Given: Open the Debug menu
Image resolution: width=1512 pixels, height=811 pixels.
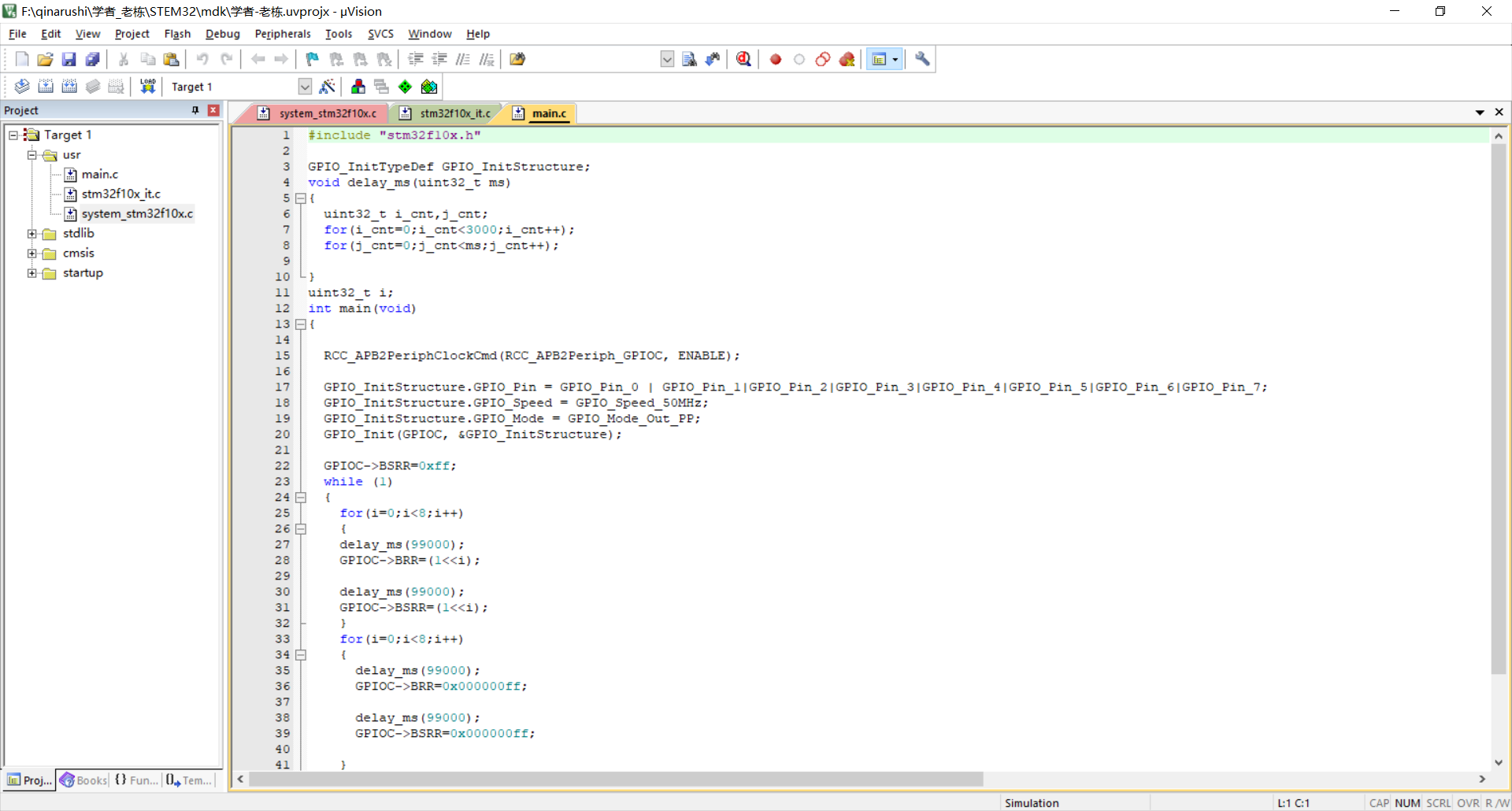Looking at the screenshot, I should point(222,34).
